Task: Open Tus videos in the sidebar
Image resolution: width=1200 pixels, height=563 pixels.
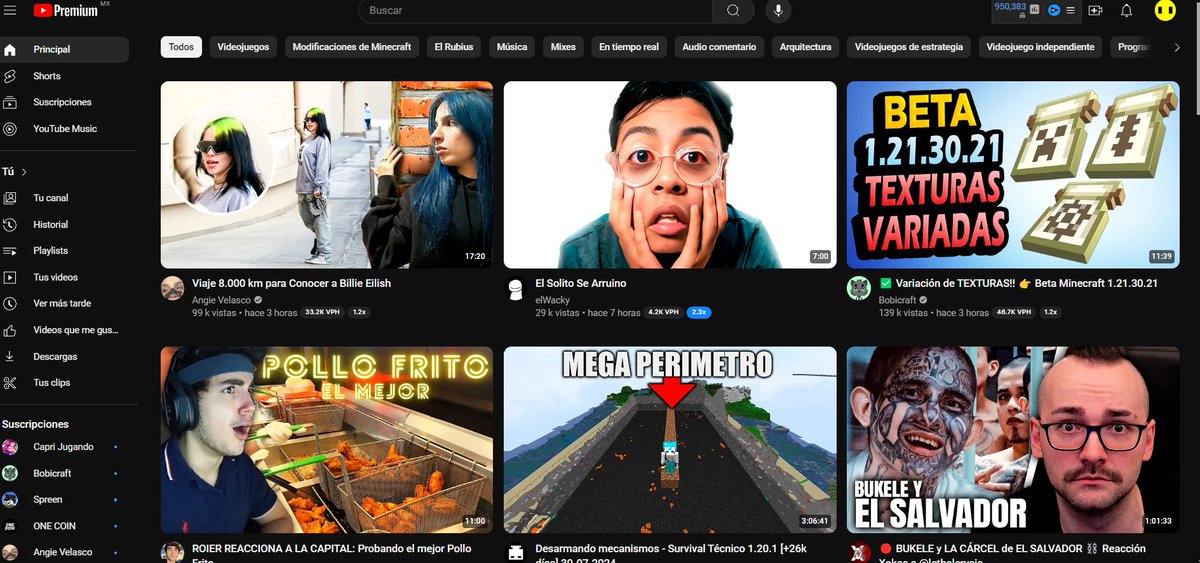Action: point(65,277)
